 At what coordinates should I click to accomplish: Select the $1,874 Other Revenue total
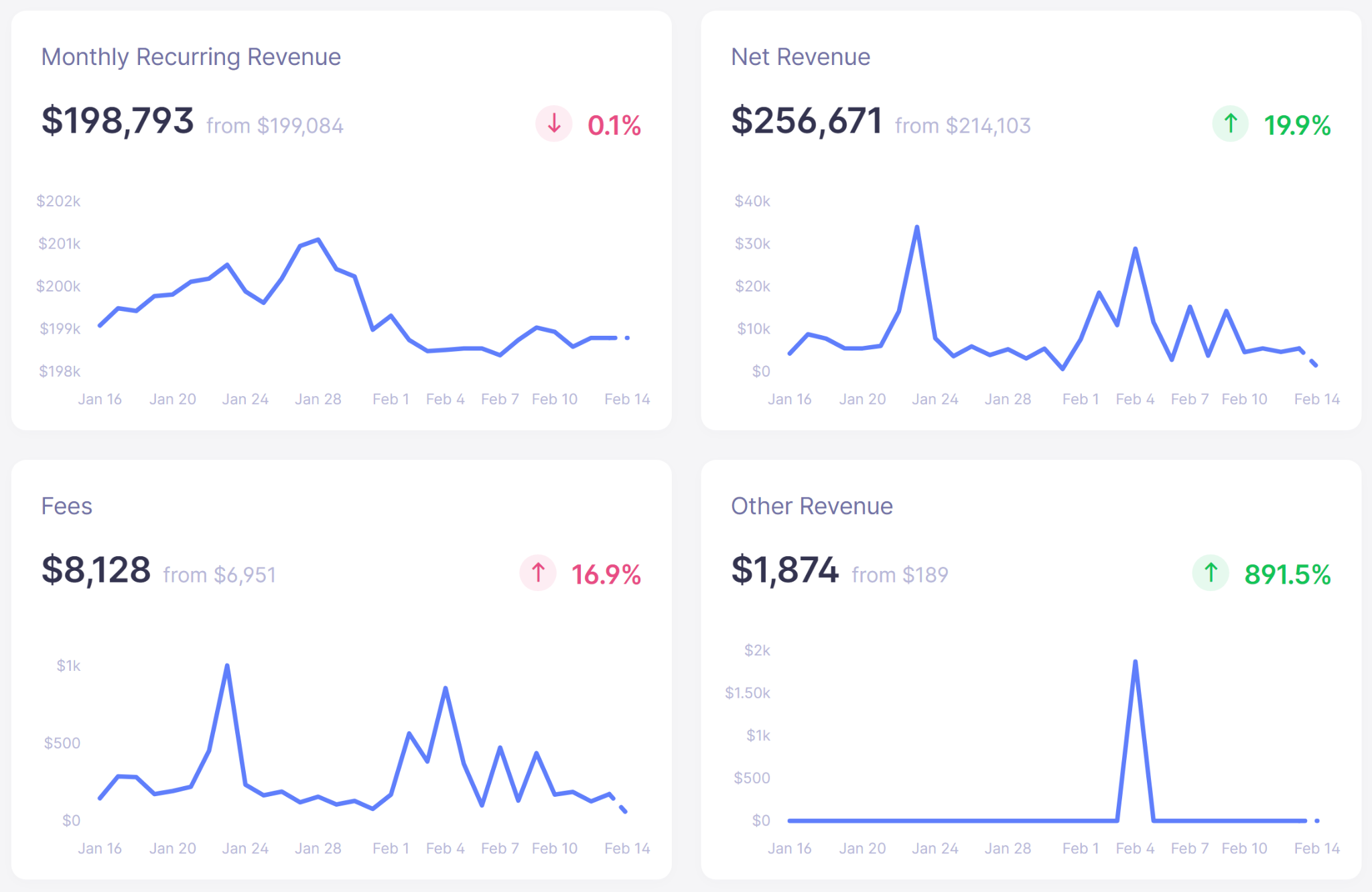785,570
